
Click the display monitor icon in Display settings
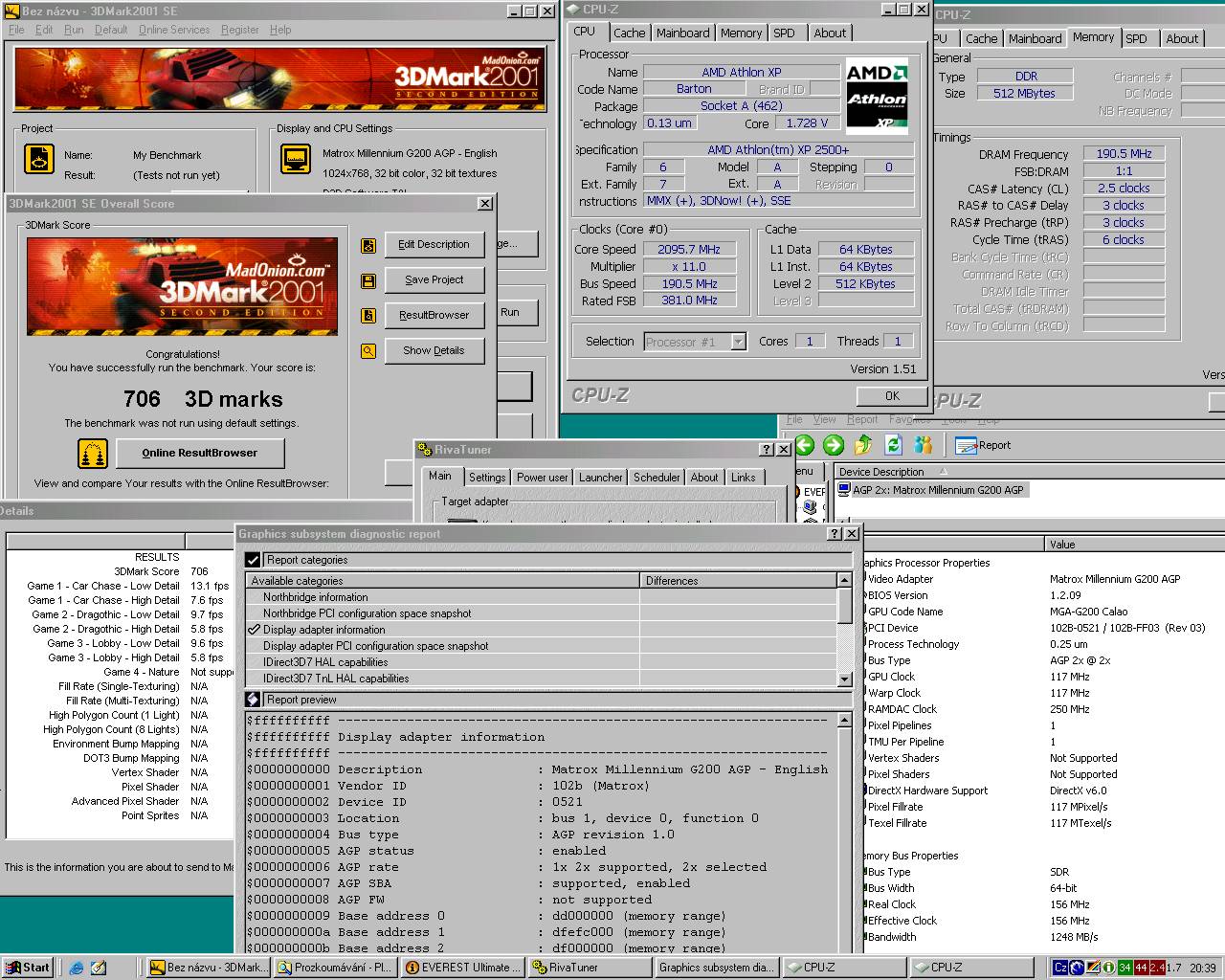tap(296, 159)
